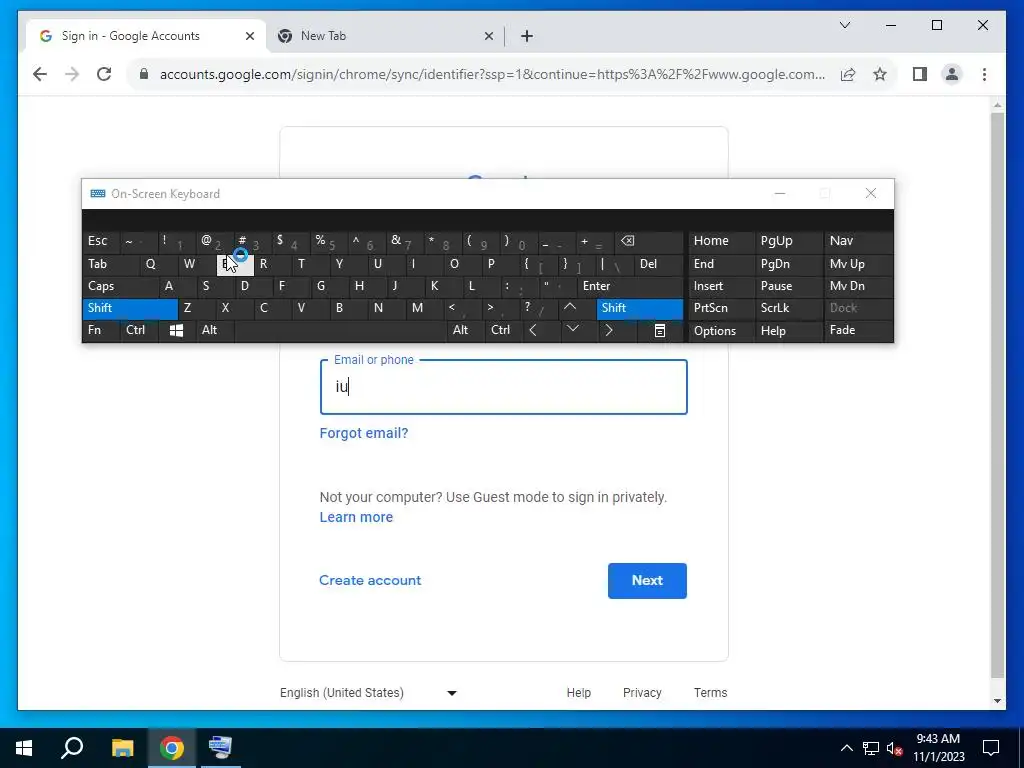
Task: Toggle the right Ctrl key on keyboard
Action: click(503, 330)
